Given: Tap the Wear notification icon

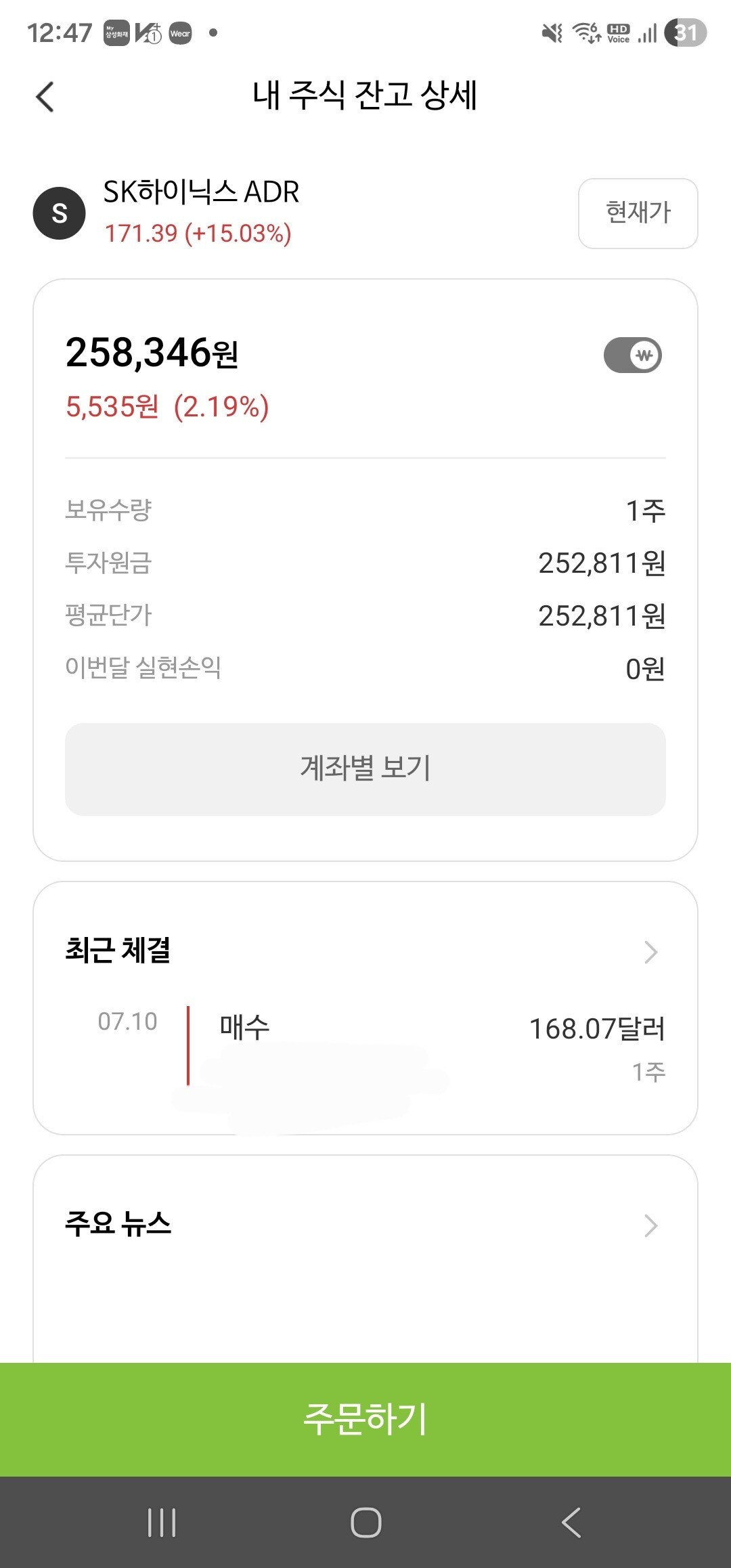Looking at the screenshot, I should click(180, 33).
